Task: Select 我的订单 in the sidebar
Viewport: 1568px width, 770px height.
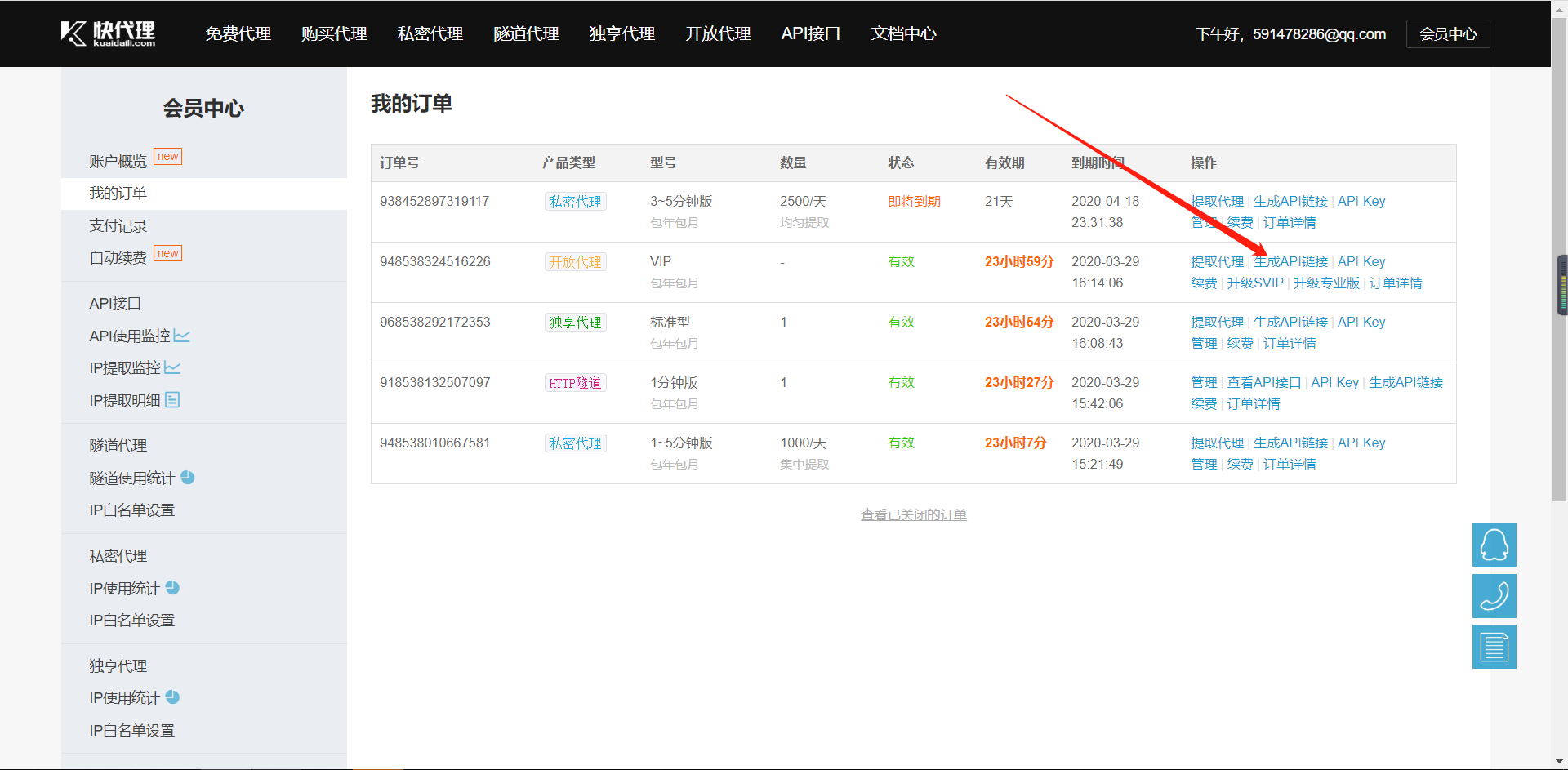Action: [x=117, y=193]
